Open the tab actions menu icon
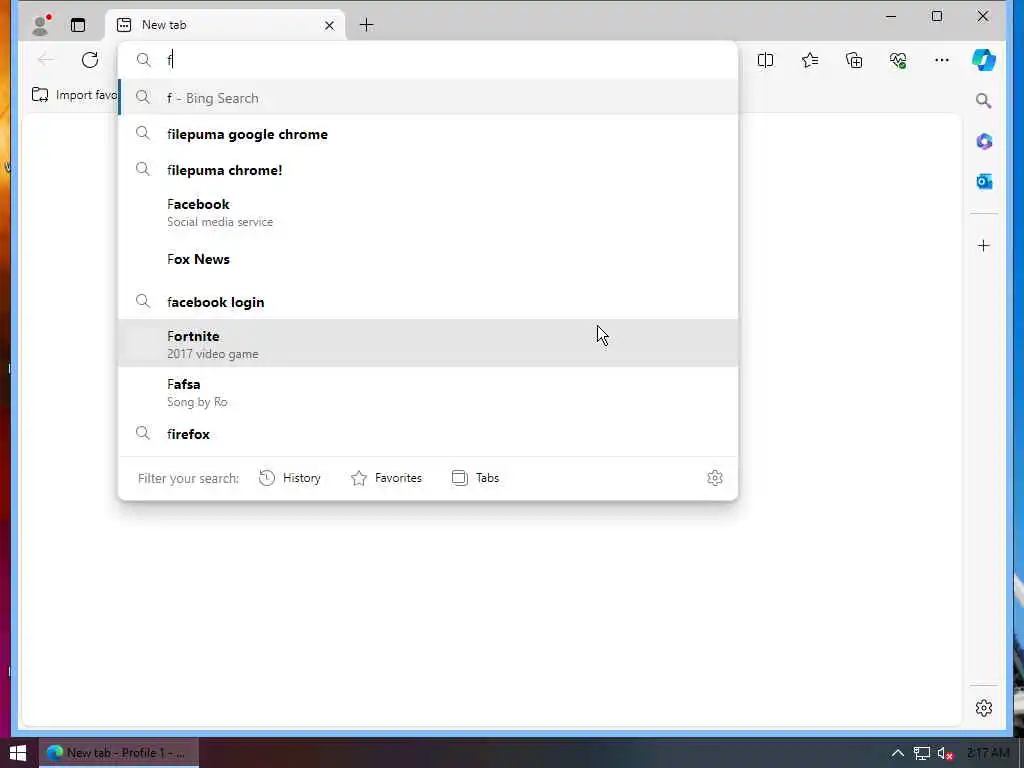Image resolution: width=1024 pixels, height=768 pixels. point(78,25)
